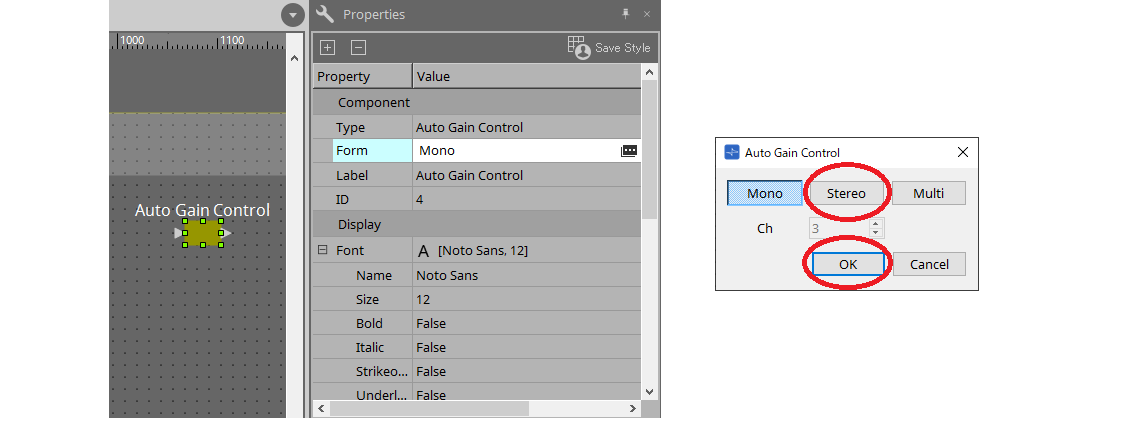The height and width of the screenshot is (431, 1122).
Task: Collapse the Font property group
Action: [323, 250]
